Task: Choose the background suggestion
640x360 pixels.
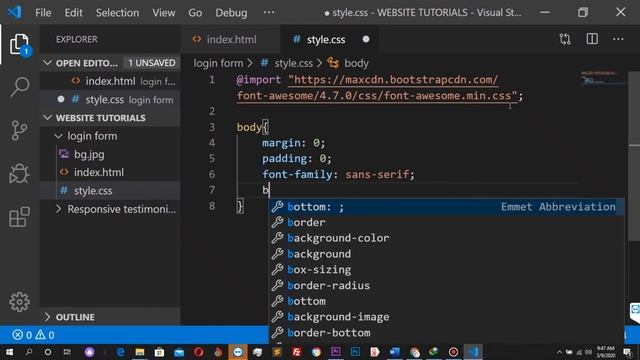Action: tap(447, 254)
